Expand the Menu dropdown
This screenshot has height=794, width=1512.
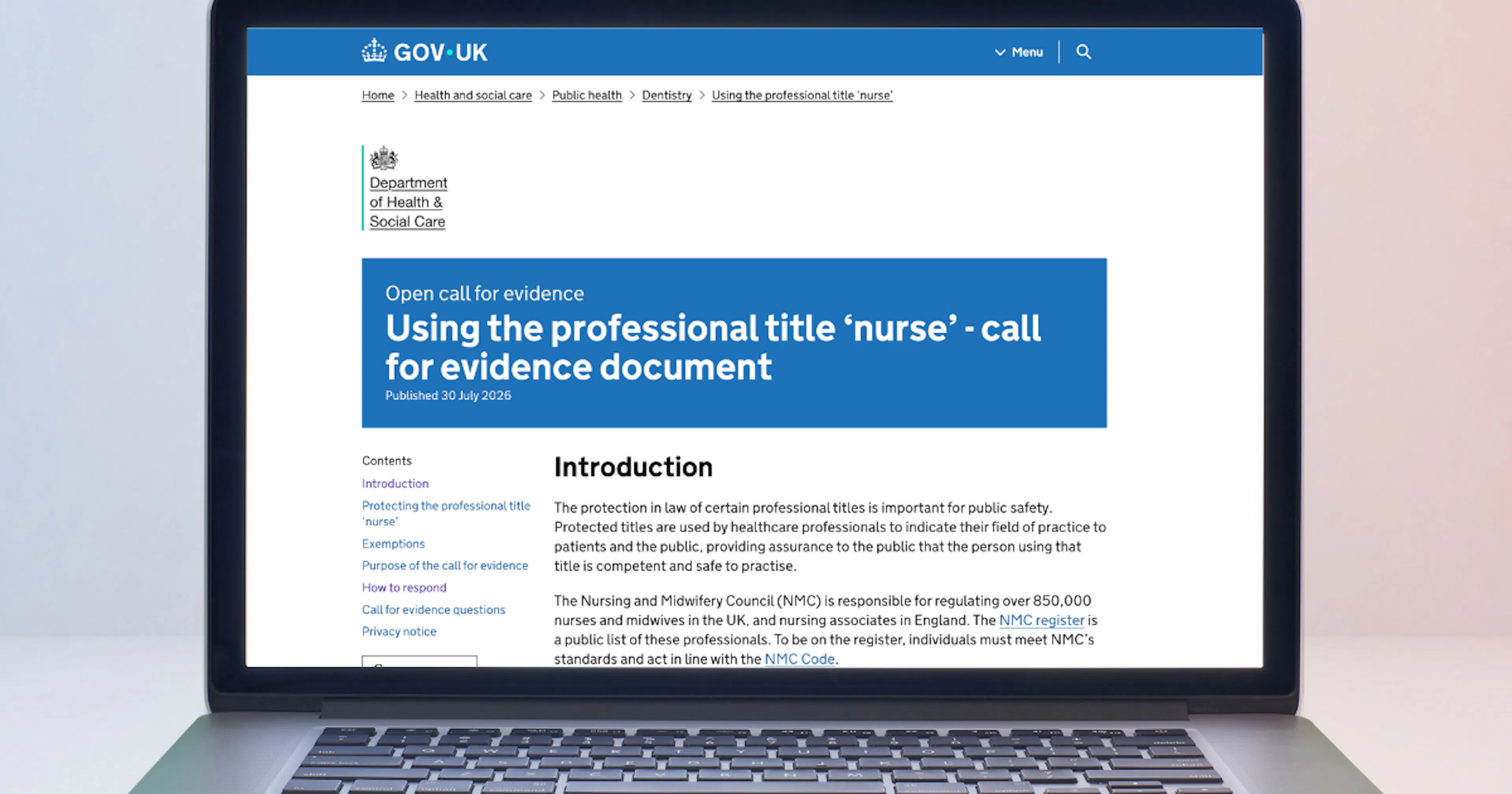pyautogui.click(x=1019, y=52)
